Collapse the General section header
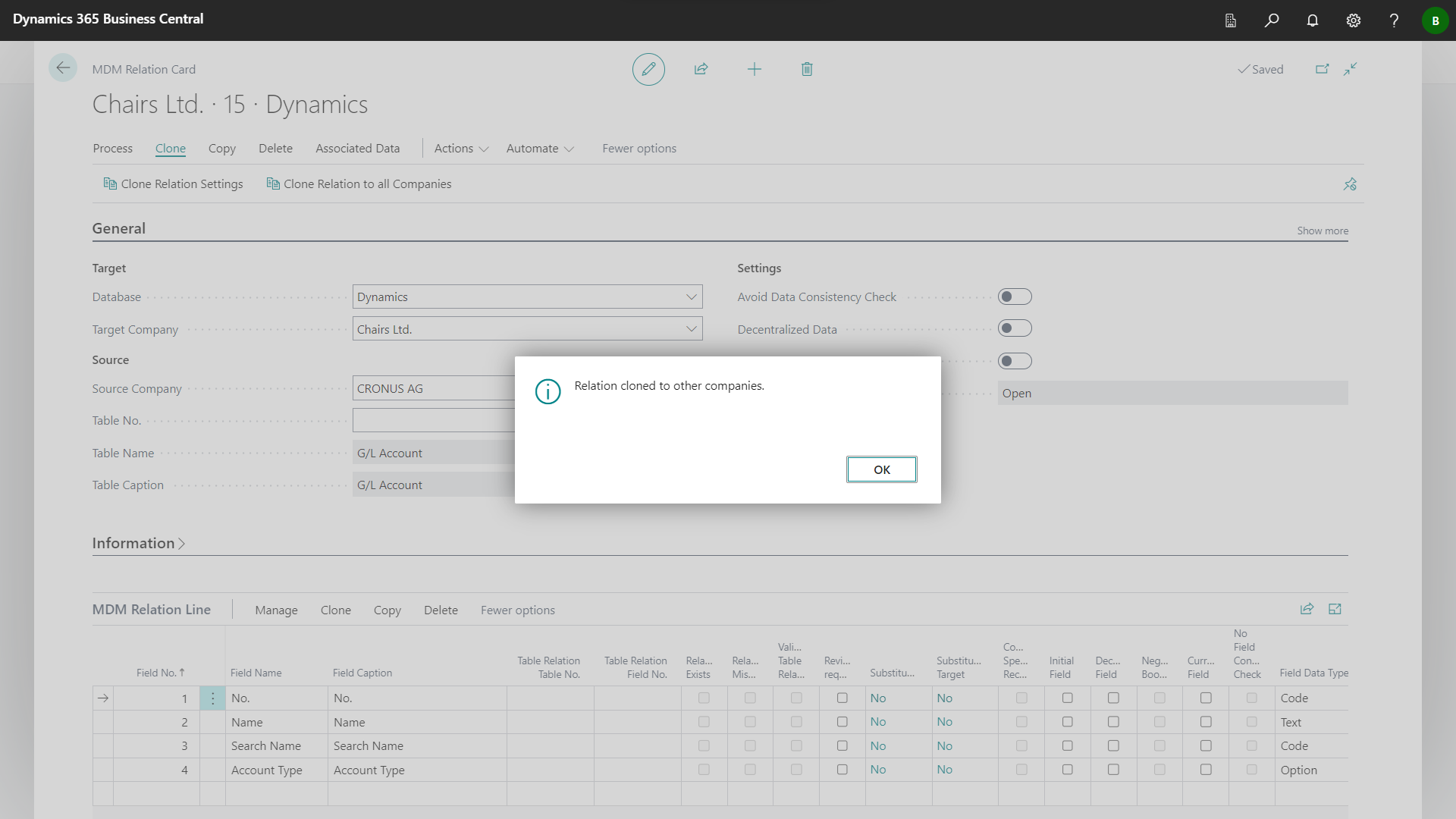Screen dimensions: 1456x819 [x=119, y=228]
